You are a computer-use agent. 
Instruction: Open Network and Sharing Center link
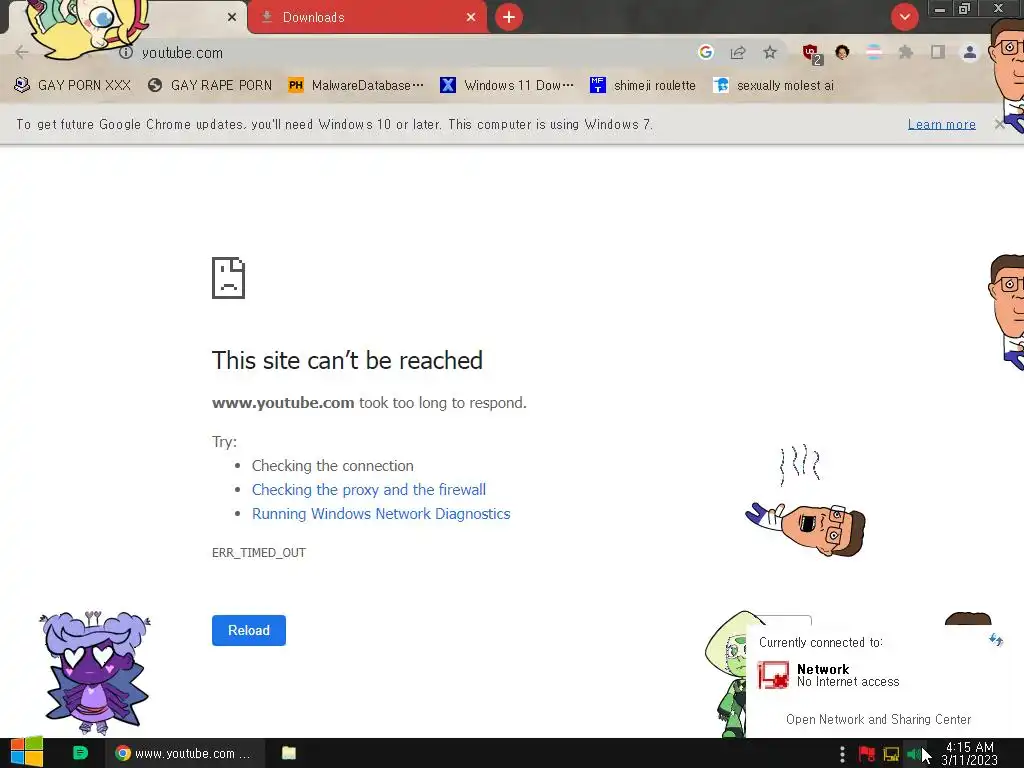coord(878,719)
